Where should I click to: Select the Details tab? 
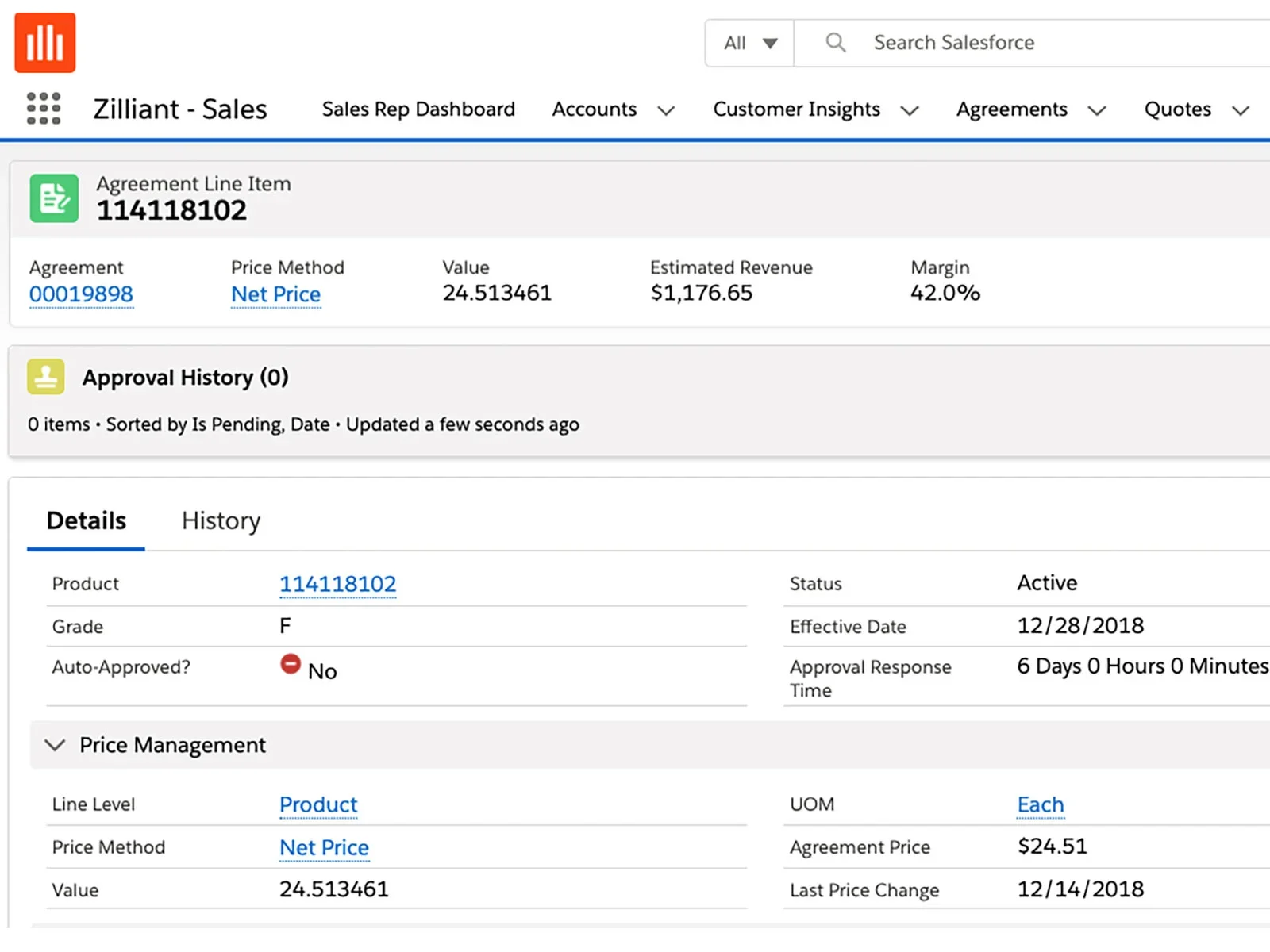pos(87,521)
